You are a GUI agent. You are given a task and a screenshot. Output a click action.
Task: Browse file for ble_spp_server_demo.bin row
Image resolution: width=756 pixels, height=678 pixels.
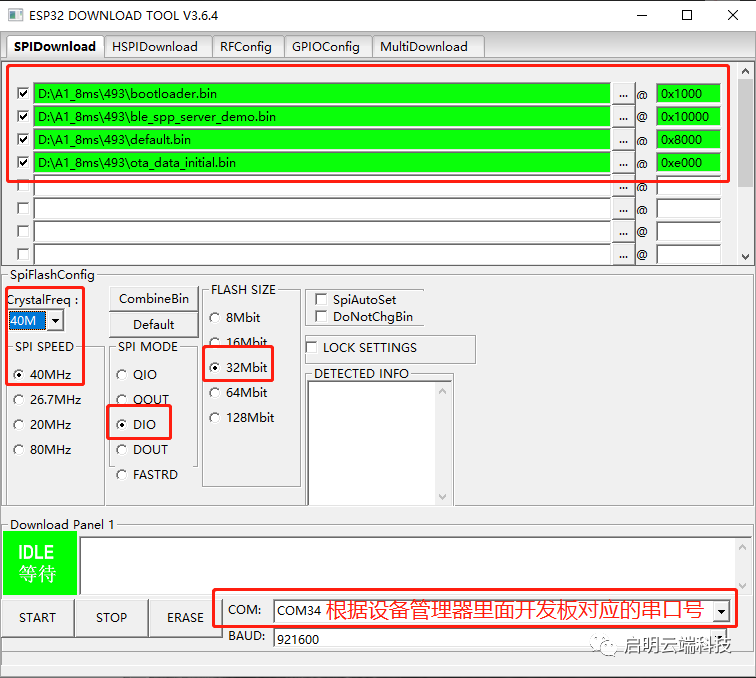coord(623,117)
